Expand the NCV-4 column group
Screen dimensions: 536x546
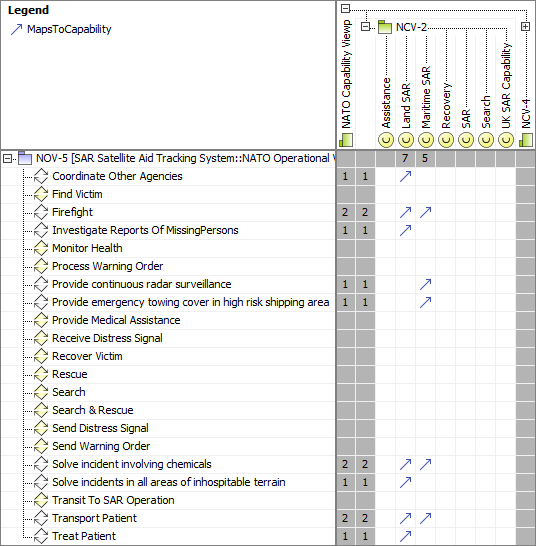(525, 26)
